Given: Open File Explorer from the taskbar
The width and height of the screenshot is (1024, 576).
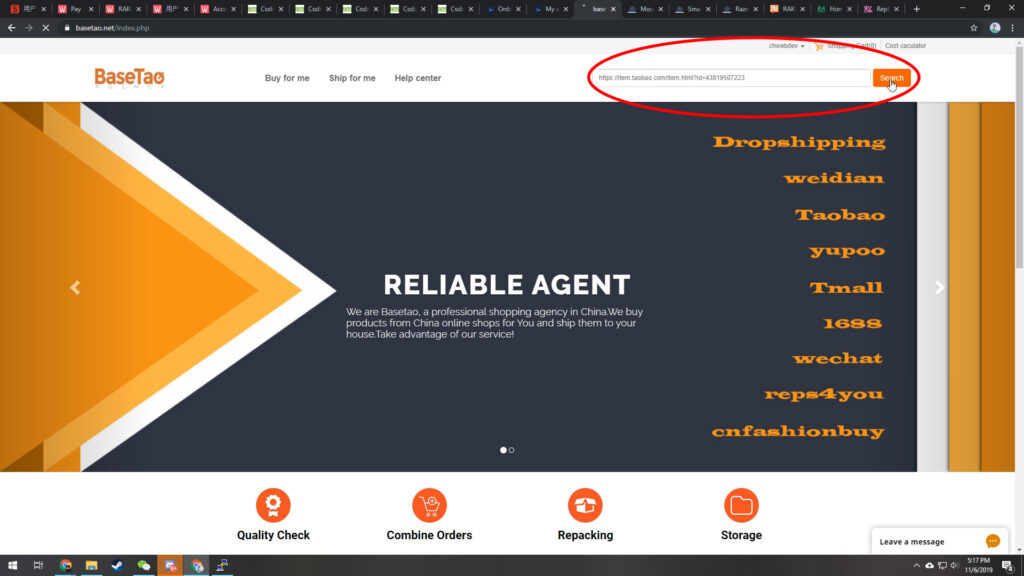Looking at the screenshot, I should tap(91, 566).
